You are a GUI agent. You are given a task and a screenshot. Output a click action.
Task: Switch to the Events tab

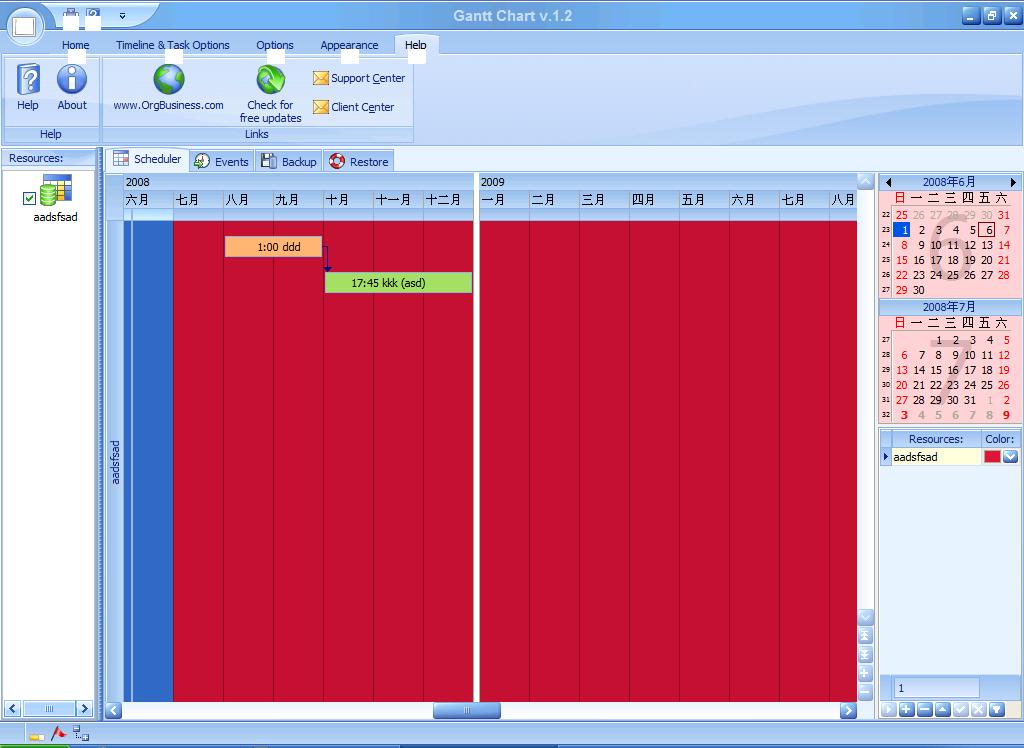click(x=221, y=161)
